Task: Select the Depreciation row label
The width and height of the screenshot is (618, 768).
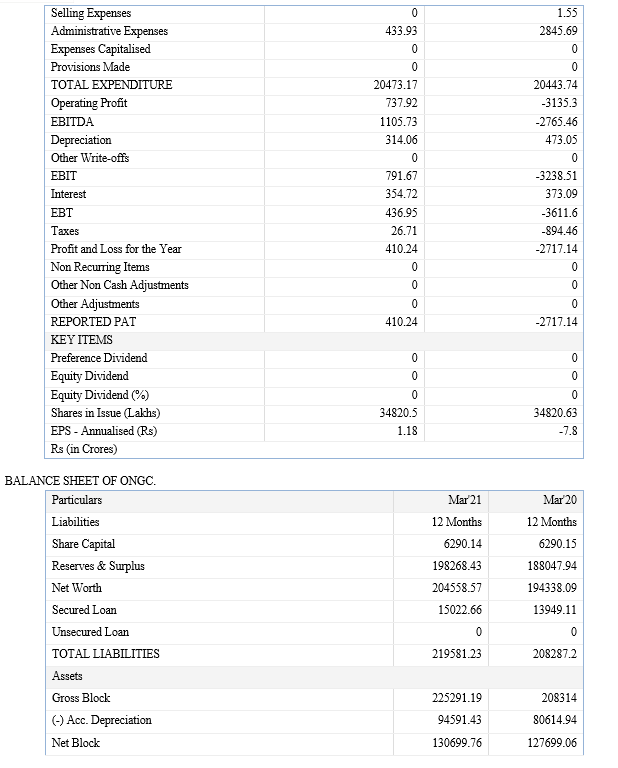Action: pyautogui.click(x=81, y=140)
